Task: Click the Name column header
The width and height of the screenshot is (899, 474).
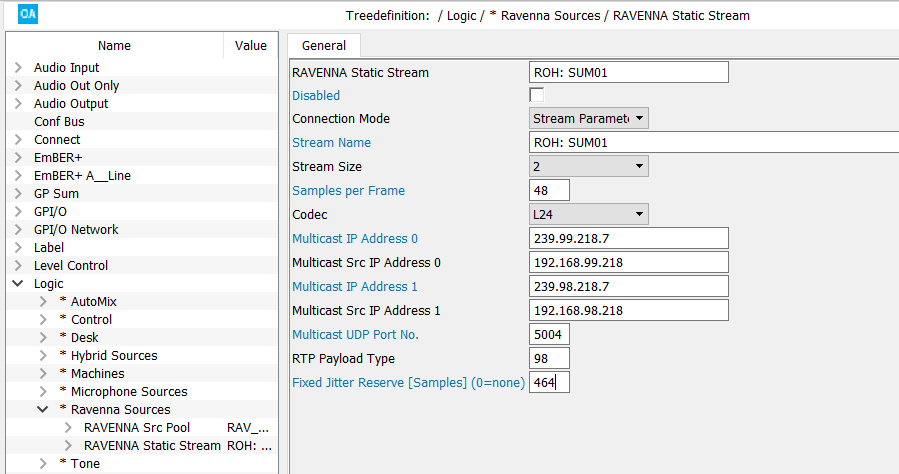Action: point(114,45)
